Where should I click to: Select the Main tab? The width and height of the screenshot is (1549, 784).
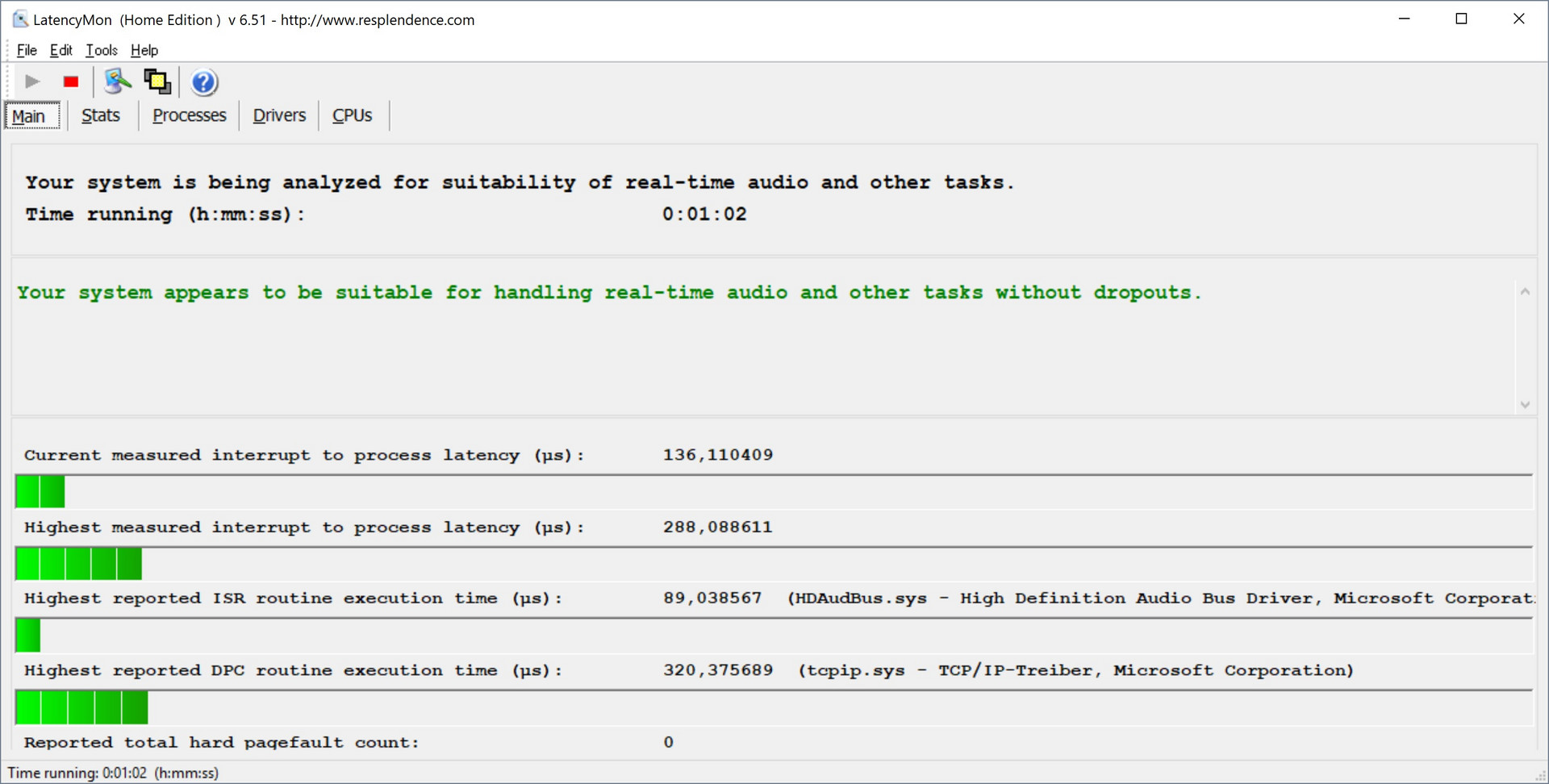point(29,116)
